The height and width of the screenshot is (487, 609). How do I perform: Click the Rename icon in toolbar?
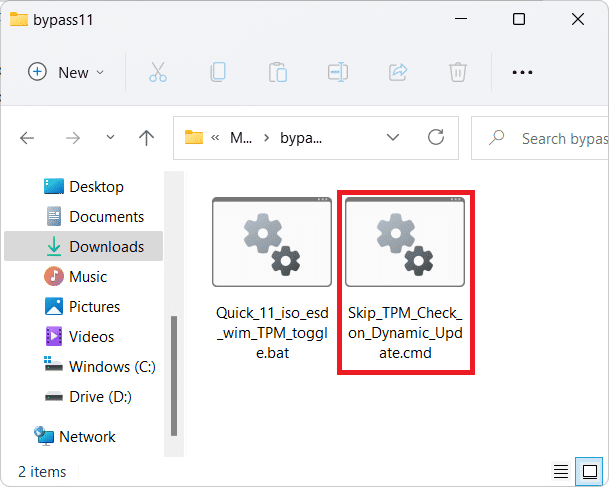tap(338, 72)
